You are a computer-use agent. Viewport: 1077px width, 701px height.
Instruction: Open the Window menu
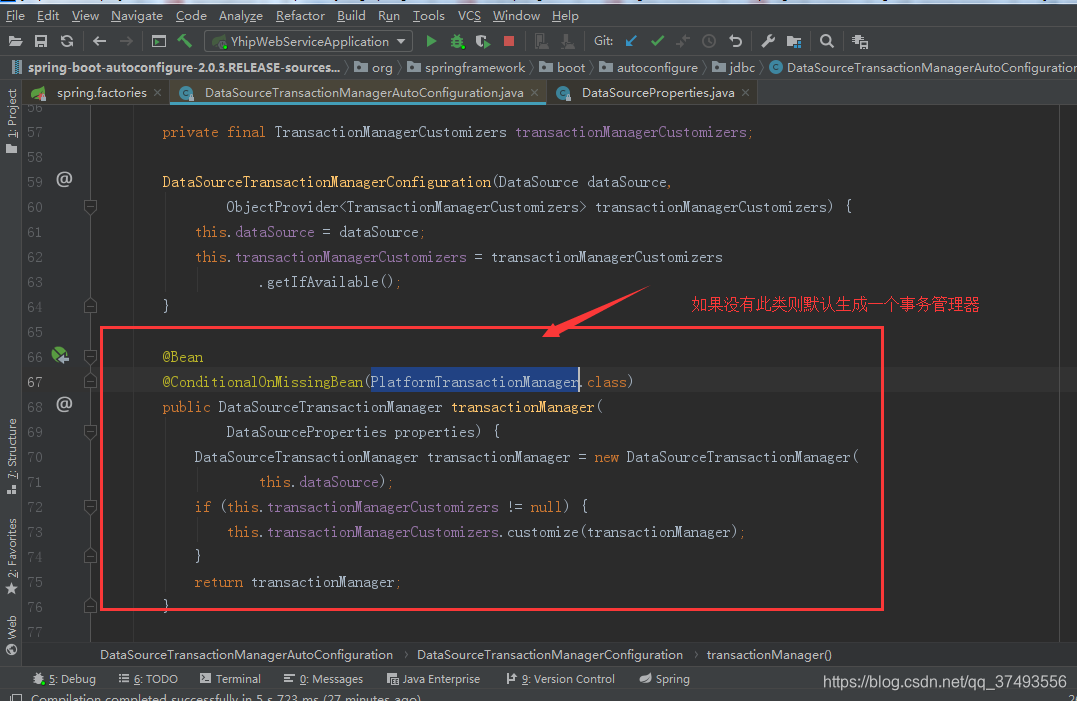(x=516, y=15)
